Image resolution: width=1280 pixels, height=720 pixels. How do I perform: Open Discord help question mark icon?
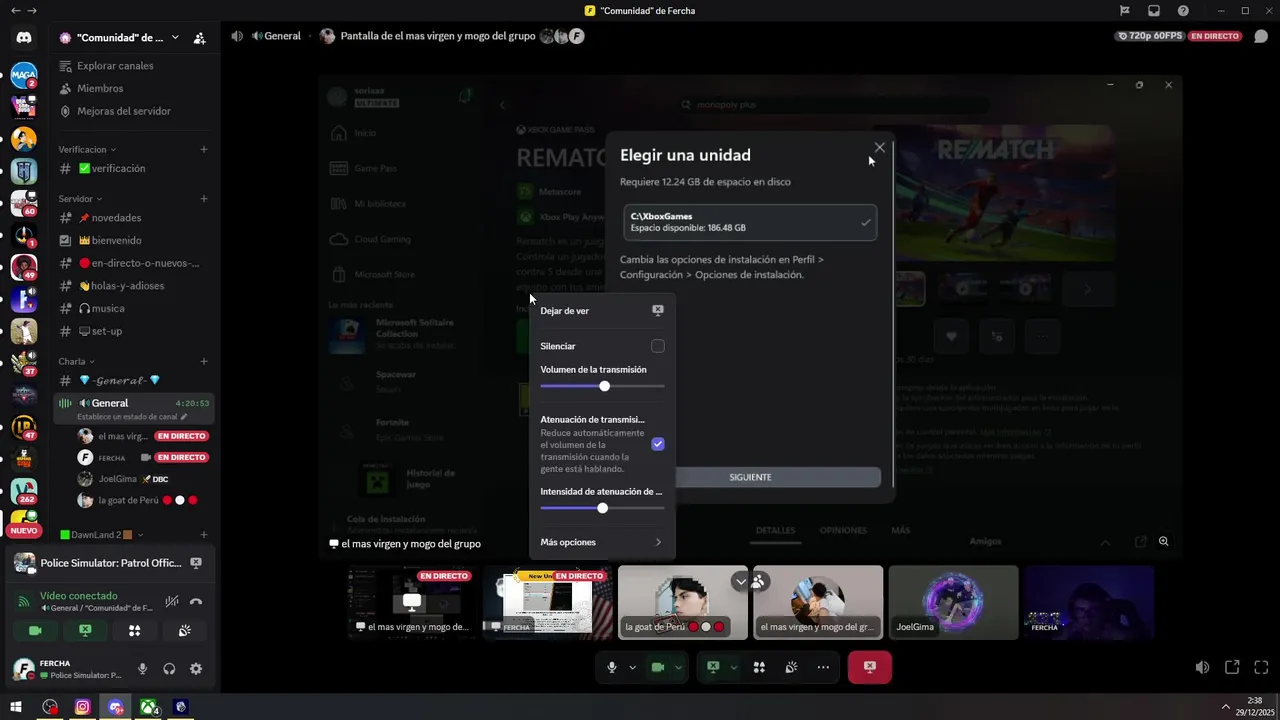[1184, 11]
